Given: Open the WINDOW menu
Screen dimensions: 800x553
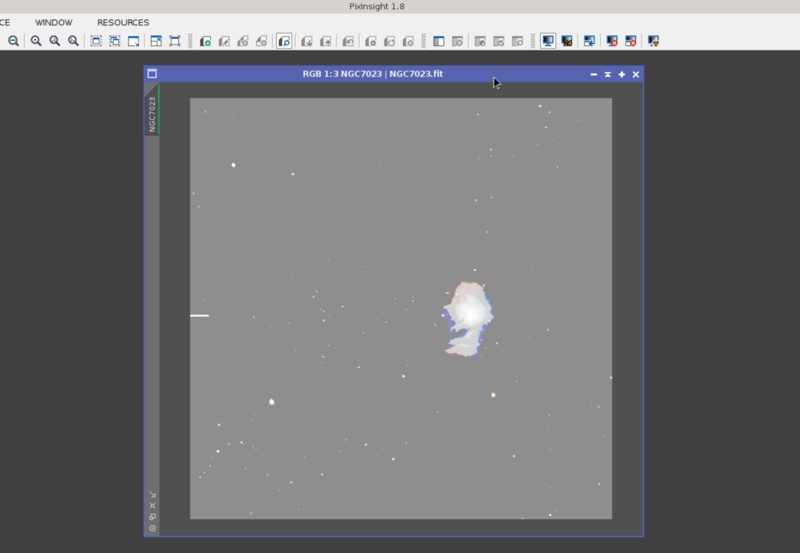Looking at the screenshot, I should pyautogui.click(x=54, y=22).
